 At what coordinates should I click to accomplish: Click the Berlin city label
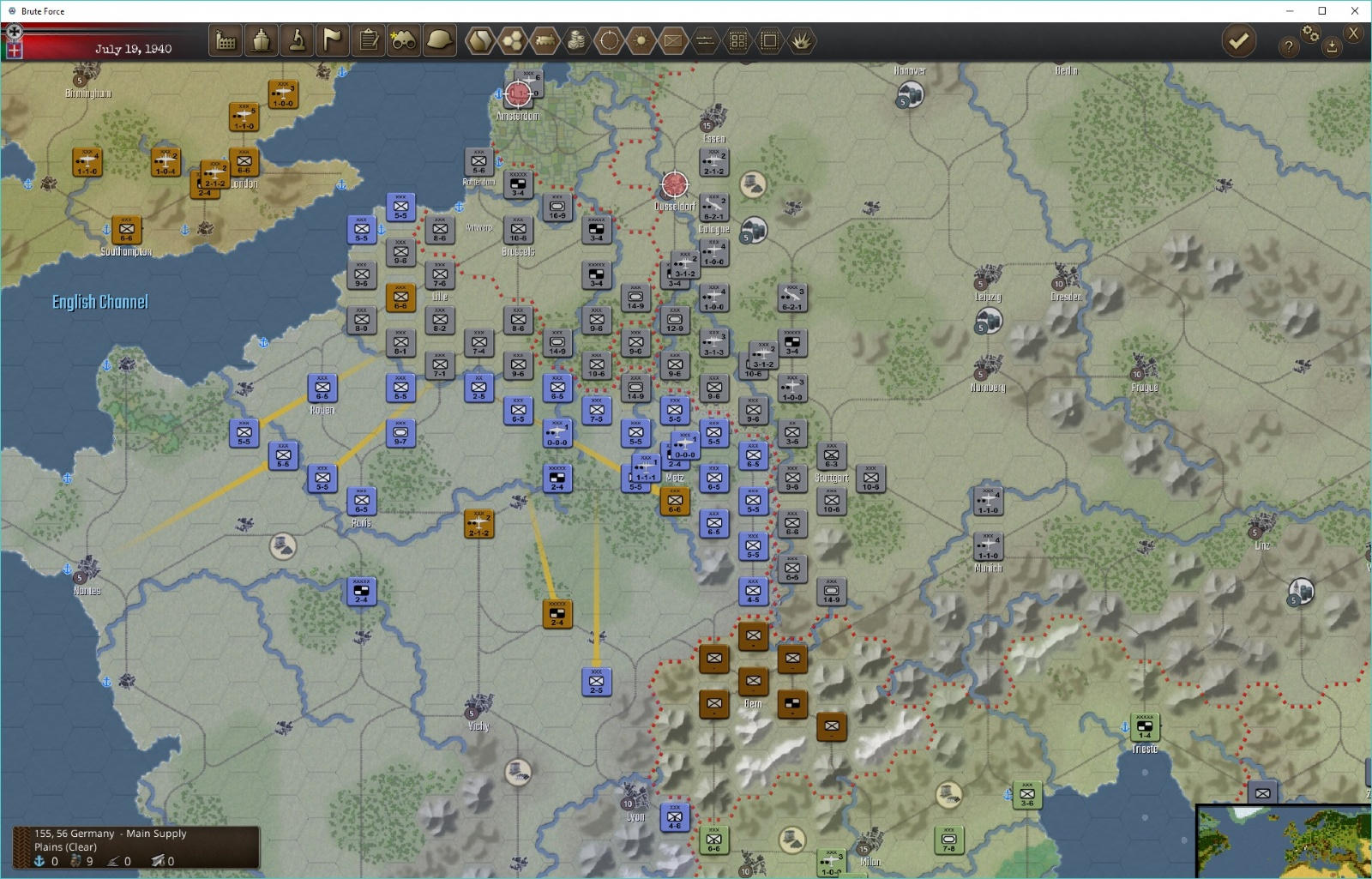pyautogui.click(x=1066, y=70)
